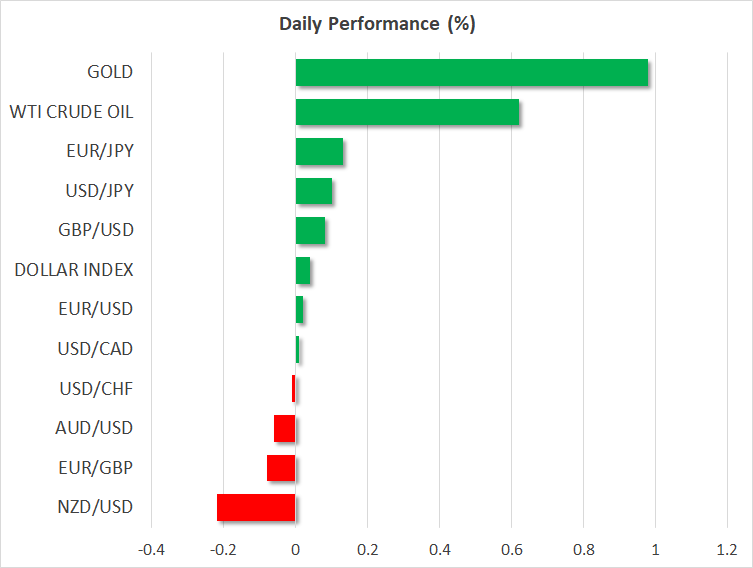
Task: Select the NZD/USD category label
Action: (x=94, y=507)
